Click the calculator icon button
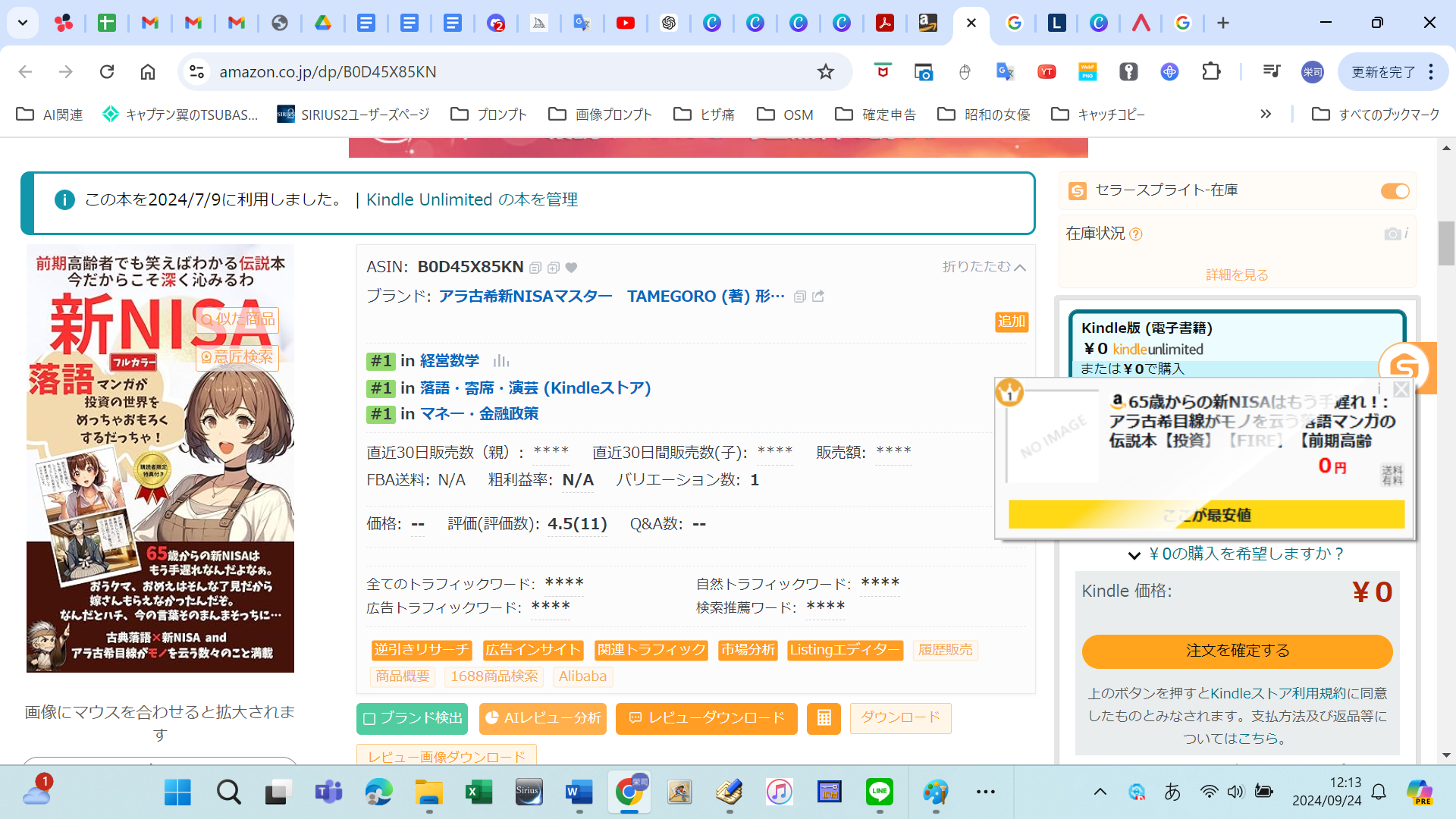Viewport: 1456px width, 819px height. pos(824,718)
